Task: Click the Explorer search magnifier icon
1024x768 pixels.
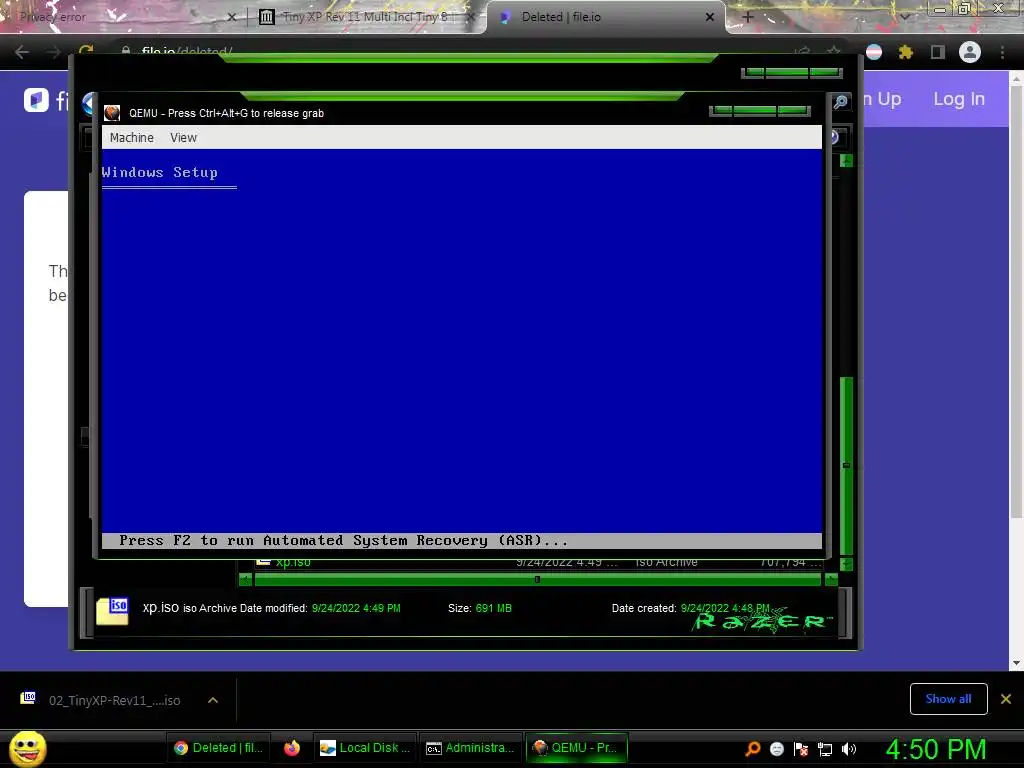Action: pos(841,102)
